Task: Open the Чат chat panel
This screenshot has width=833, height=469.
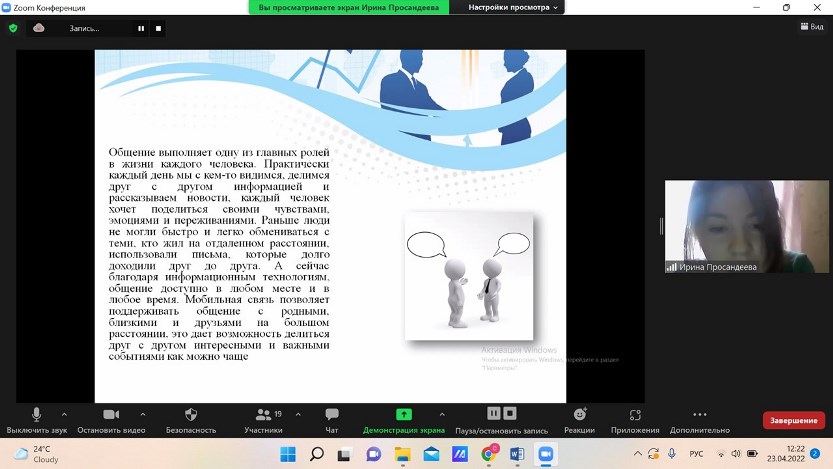Action: coord(332,414)
